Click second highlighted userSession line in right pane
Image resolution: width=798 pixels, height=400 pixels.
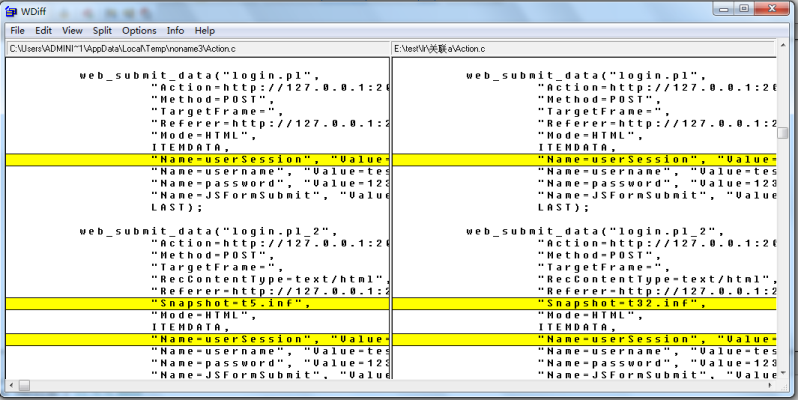[x=585, y=339]
